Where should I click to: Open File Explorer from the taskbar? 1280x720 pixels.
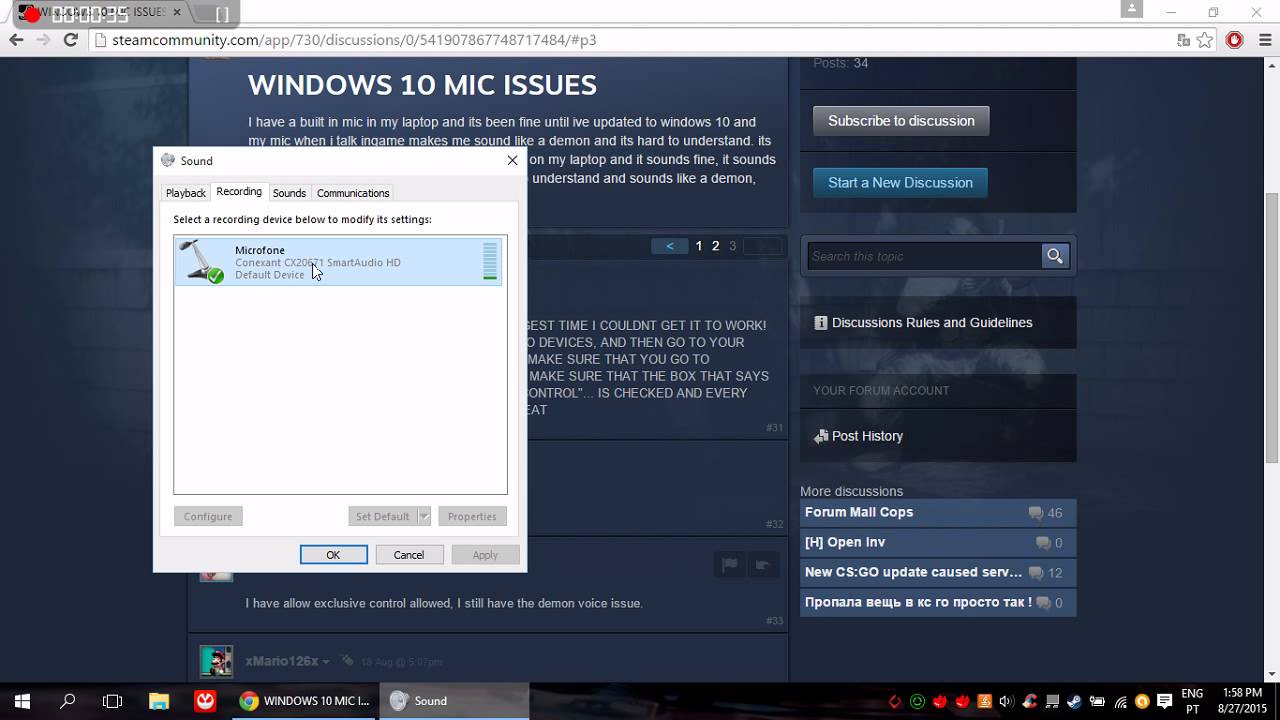pos(159,701)
